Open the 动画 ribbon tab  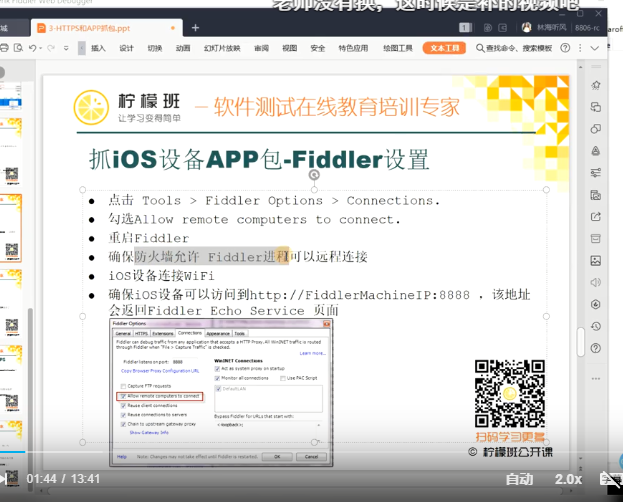(x=183, y=48)
